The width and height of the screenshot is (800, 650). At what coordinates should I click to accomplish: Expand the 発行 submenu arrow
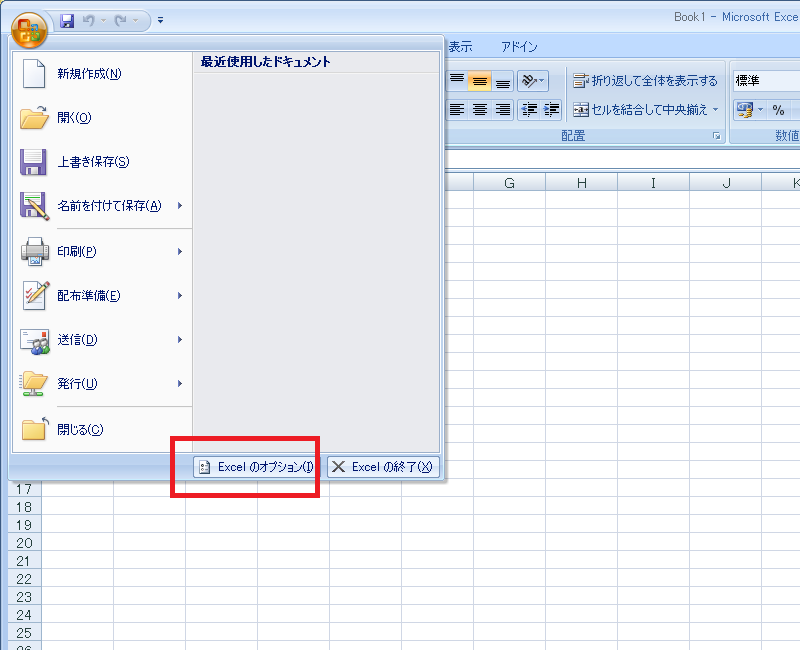pos(180,384)
